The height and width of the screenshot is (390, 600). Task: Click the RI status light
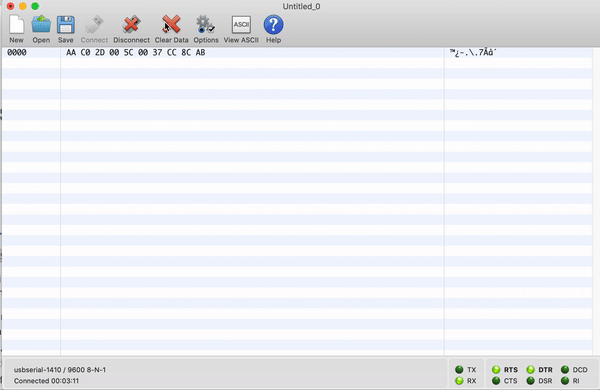[x=565, y=380]
